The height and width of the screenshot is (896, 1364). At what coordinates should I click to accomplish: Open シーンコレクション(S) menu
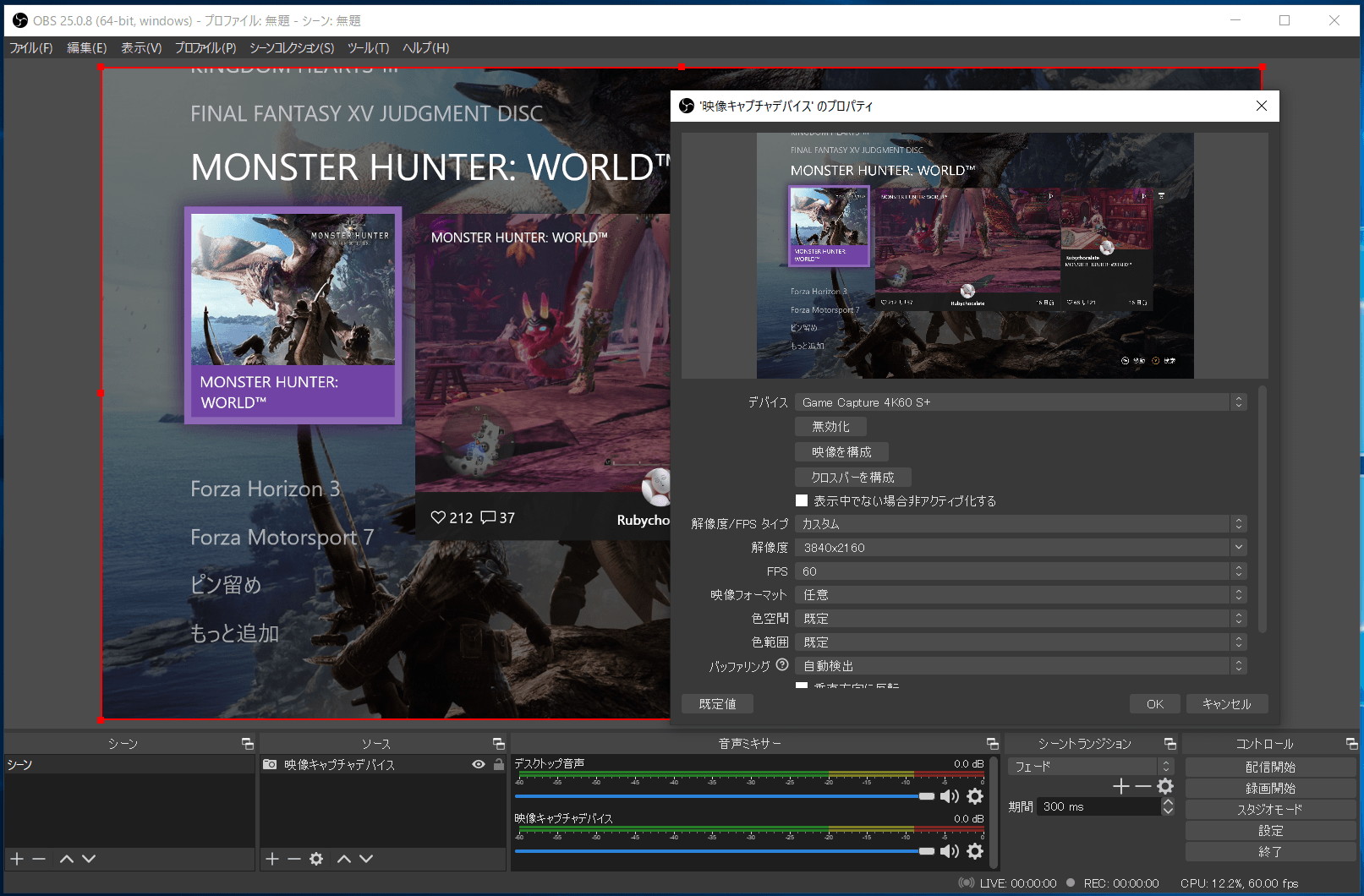[x=292, y=48]
